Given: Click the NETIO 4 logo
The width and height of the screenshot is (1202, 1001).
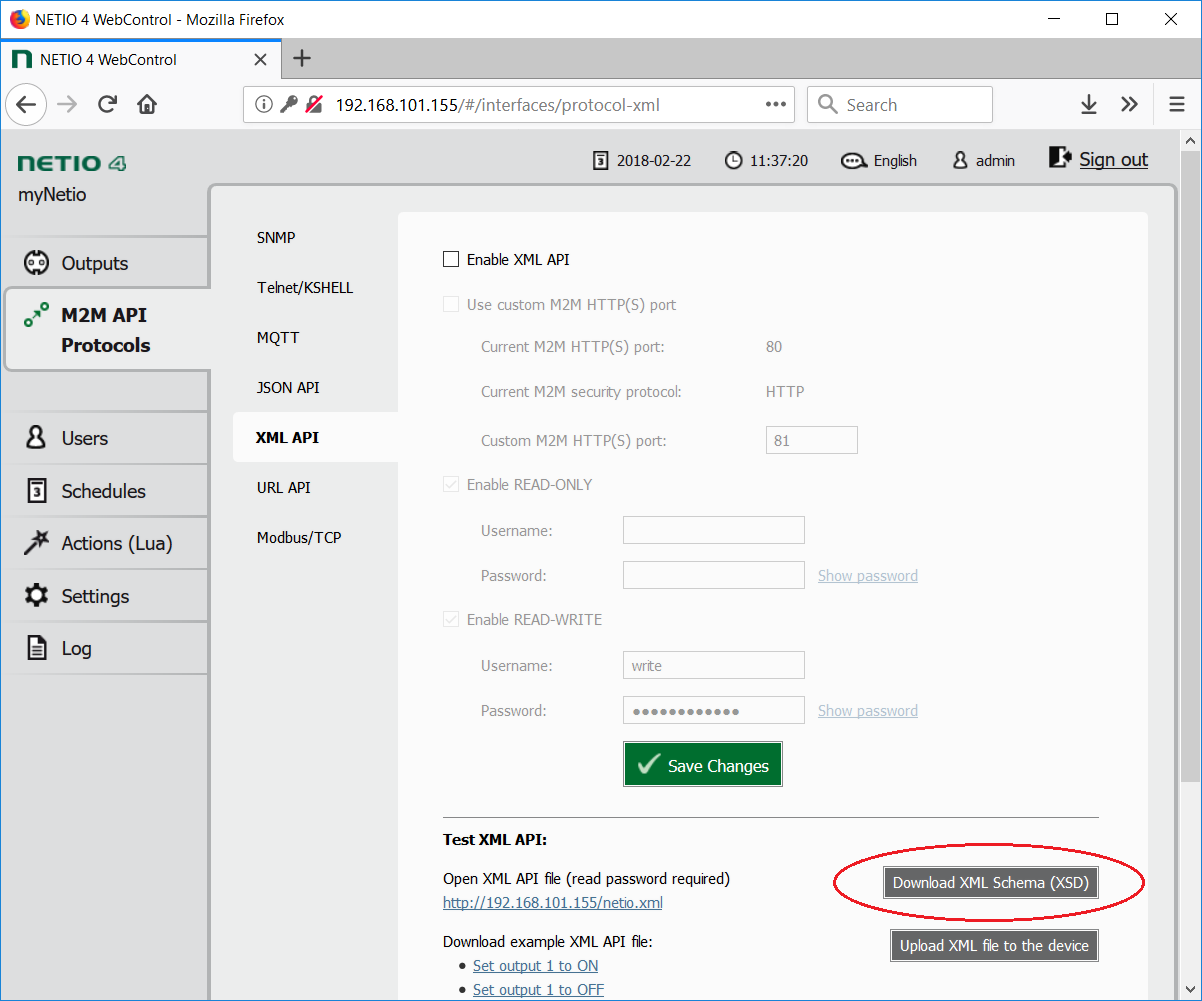Looking at the screenshot, I should click(x=72, y=163).
